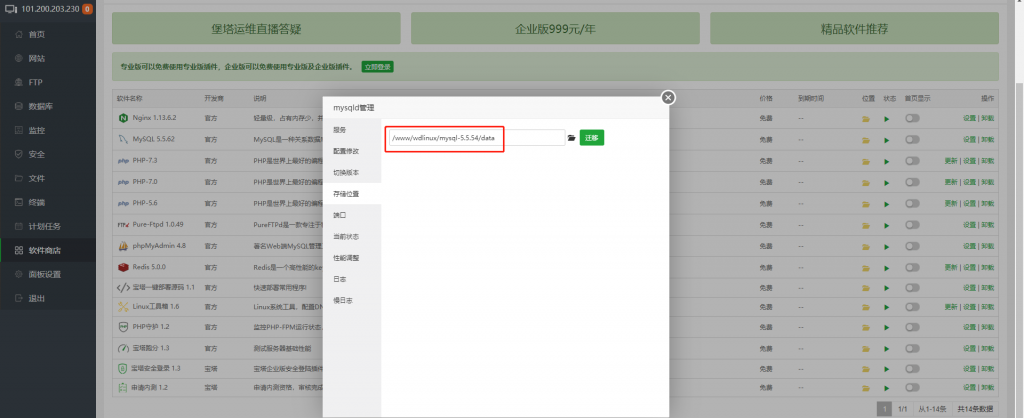Click the green play status icon for phpMyAdmin
This screenshot has height=418, width=1024.
[887, 246]
